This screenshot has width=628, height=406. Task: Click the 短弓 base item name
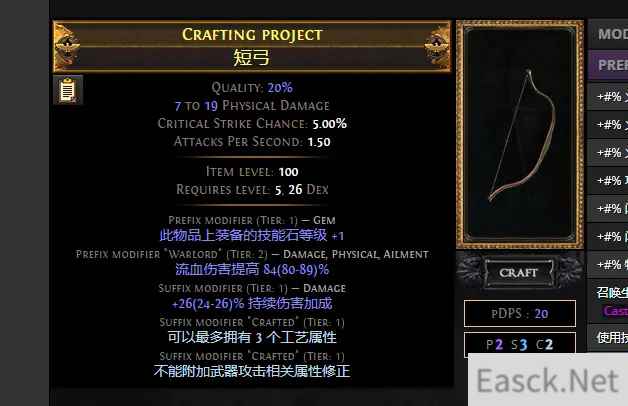pyautogui.click(x=252, y=58)
